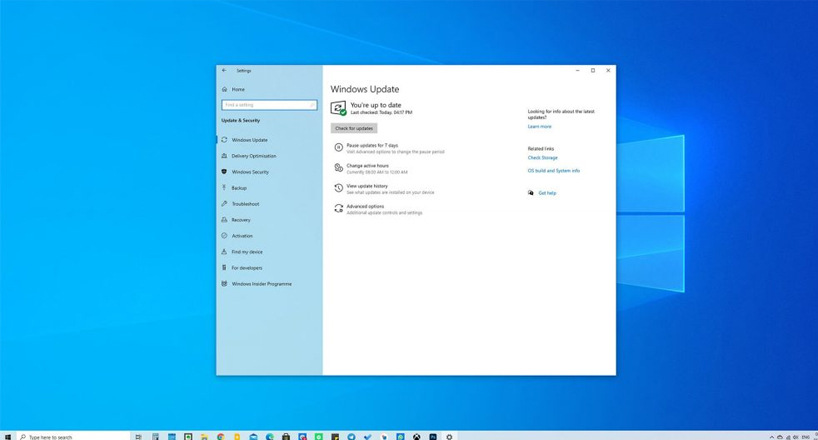This screenshot has height=440, width=818.
Task: Launch Google Chrome from the taskbar
Action: coord(221,436)
